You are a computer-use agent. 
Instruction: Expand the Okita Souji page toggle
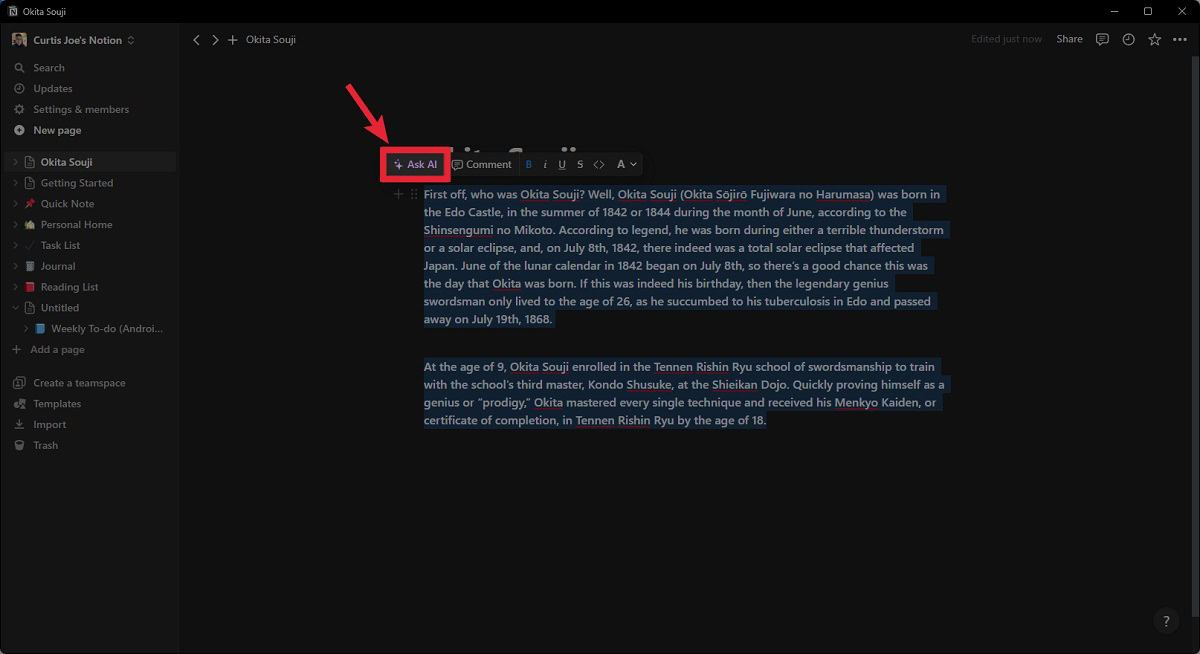point(16,162)
